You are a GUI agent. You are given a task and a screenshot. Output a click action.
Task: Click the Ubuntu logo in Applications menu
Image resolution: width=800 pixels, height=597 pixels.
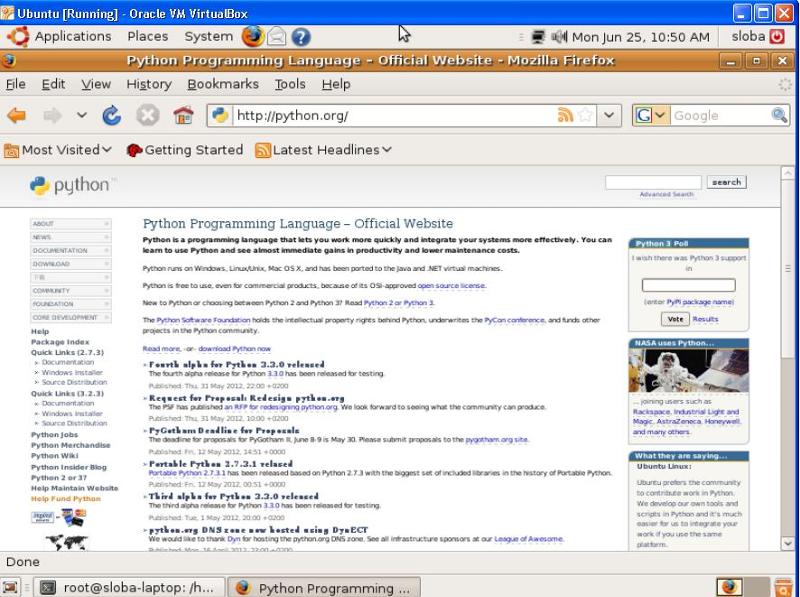pos(18,37)
